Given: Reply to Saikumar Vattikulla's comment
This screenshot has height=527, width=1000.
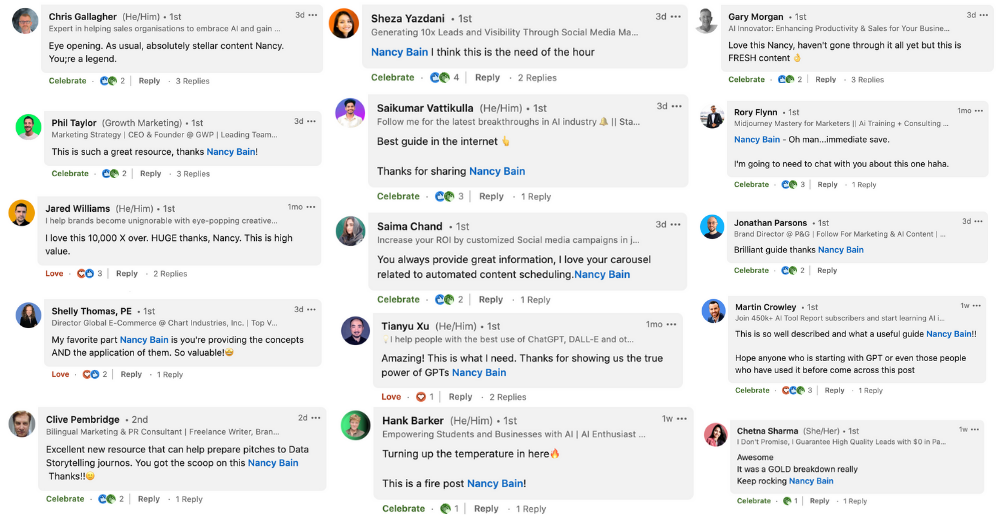Looking at the screenshot, I should (491, 197).
